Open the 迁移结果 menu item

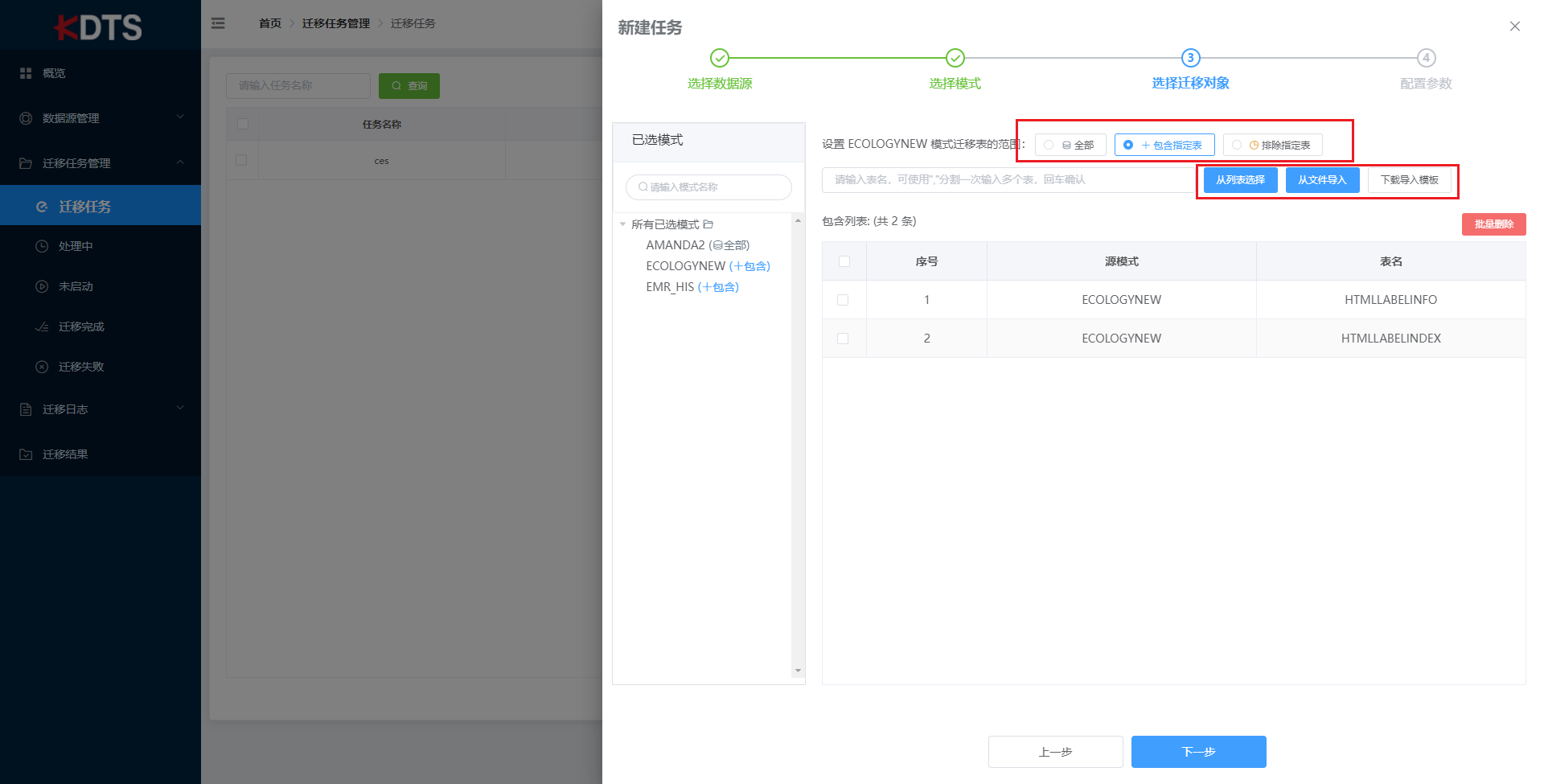coord(101,454)
